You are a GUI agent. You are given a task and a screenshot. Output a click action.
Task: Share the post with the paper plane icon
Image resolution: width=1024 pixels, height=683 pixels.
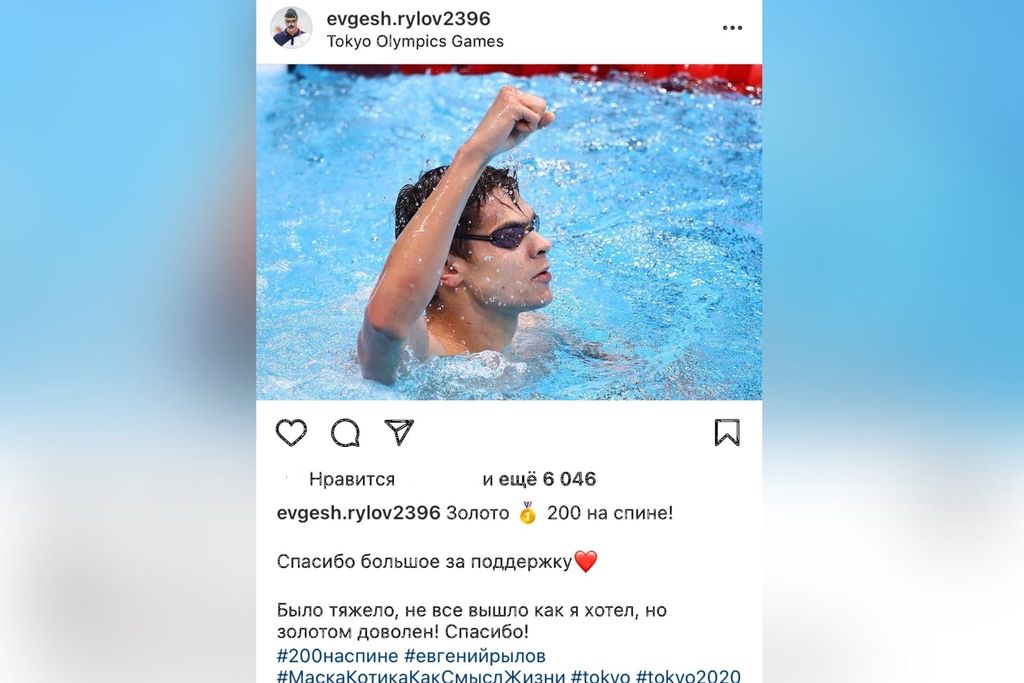(399, 432)
